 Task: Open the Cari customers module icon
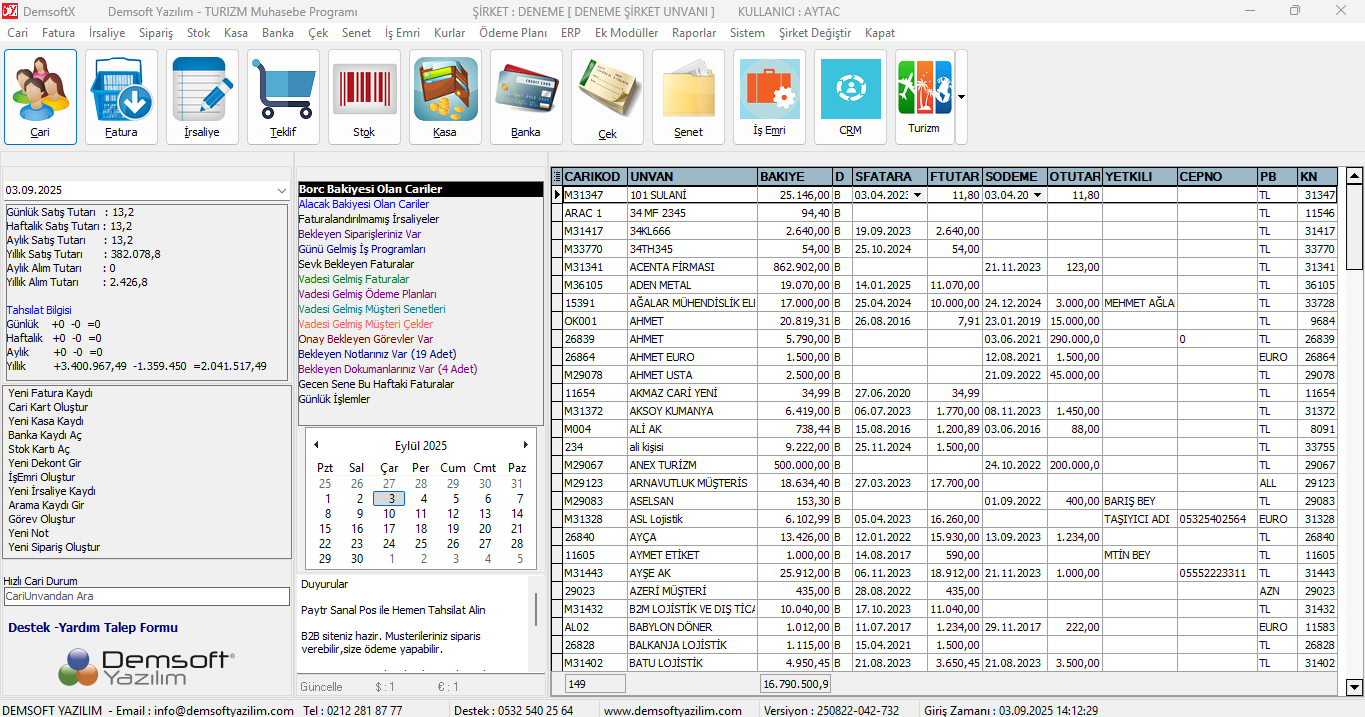click(40, 96)
